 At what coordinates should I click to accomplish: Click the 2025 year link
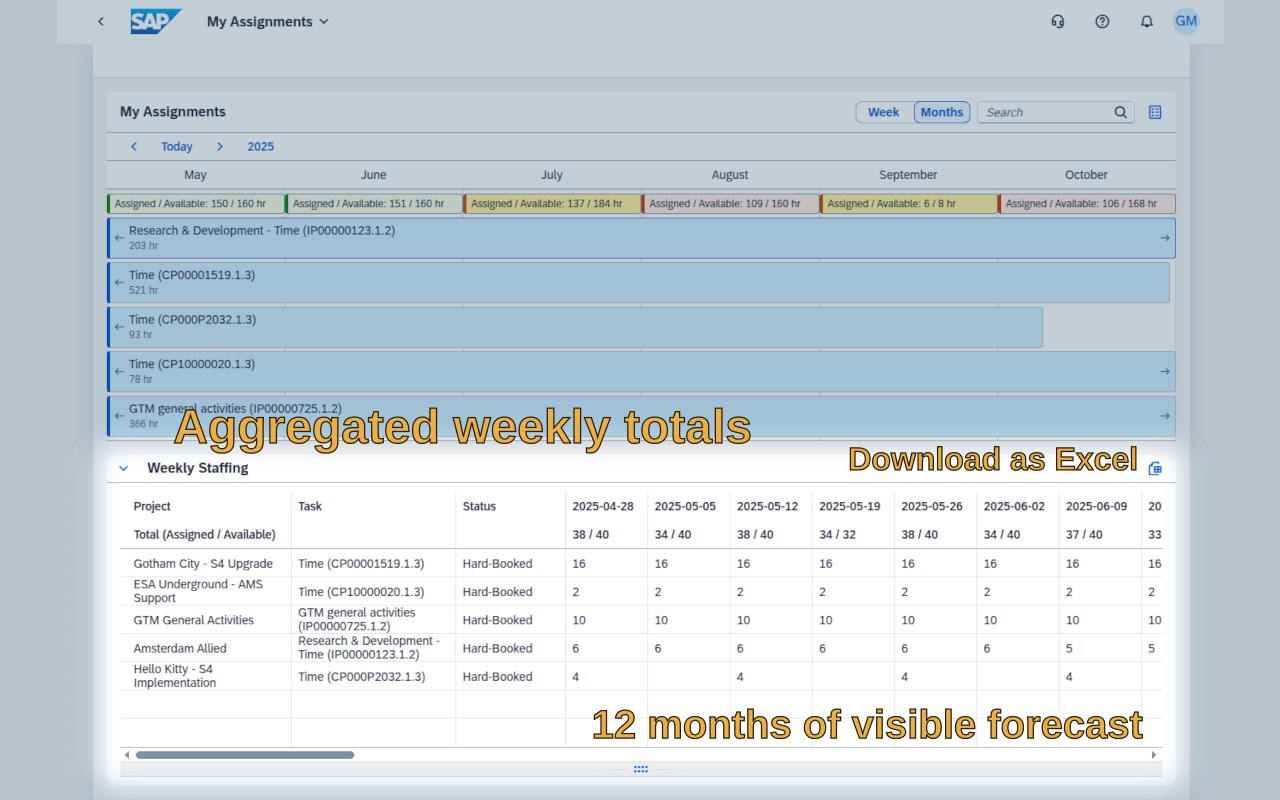tap(261, 146)
